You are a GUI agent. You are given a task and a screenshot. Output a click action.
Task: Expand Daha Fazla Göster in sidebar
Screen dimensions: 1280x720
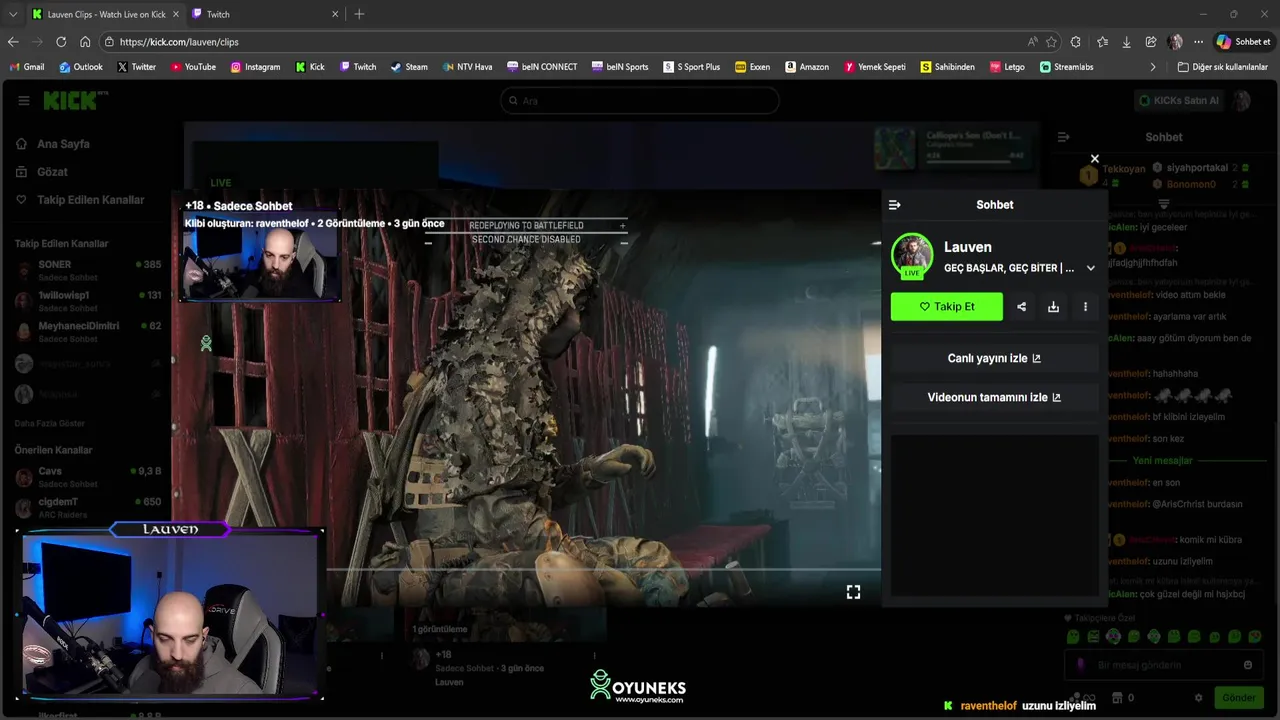tap(50, 424)
